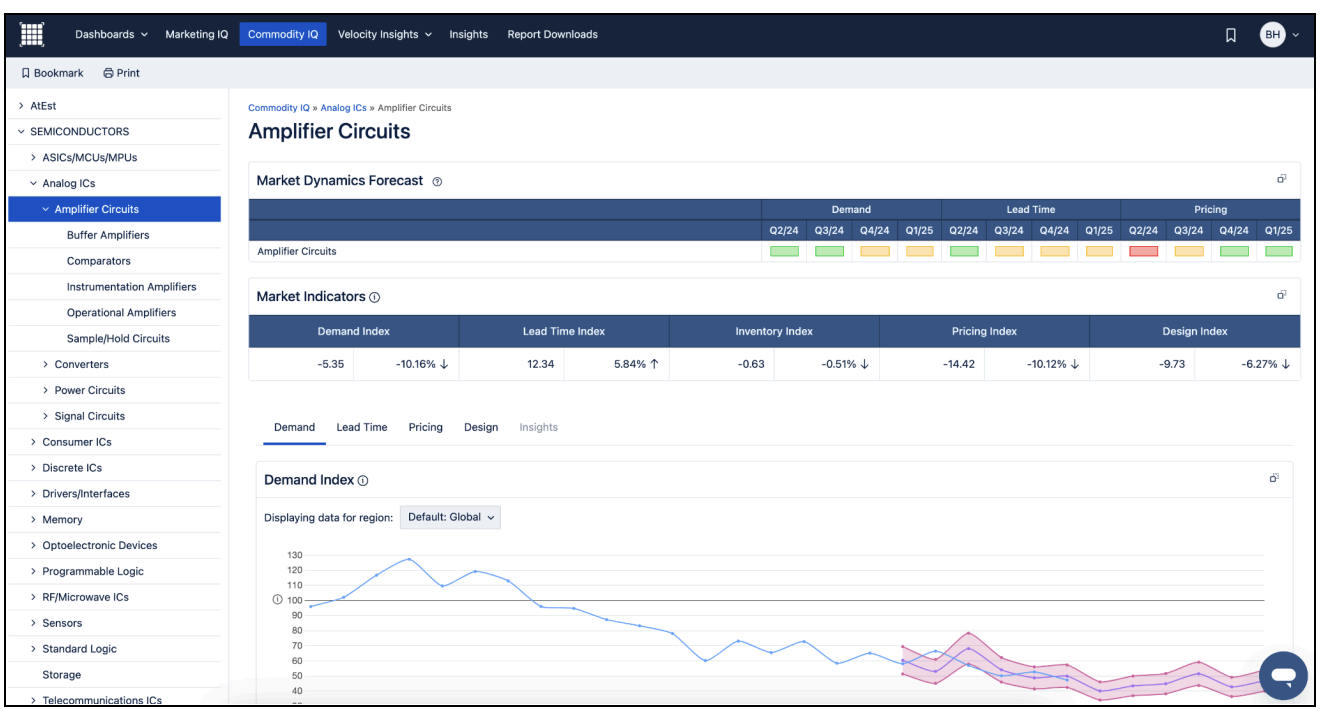Click red Pricing Q2/24 forecast swatch

click(1143, 251)
